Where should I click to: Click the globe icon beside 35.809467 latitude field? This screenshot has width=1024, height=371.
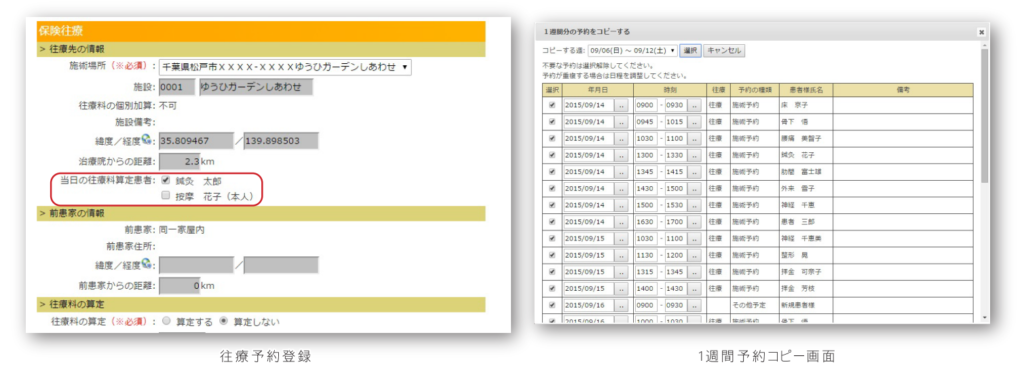147,139
